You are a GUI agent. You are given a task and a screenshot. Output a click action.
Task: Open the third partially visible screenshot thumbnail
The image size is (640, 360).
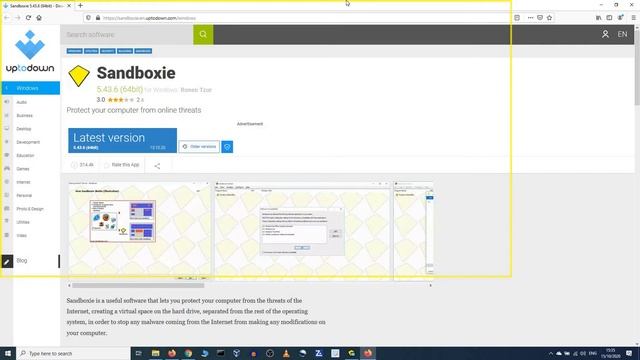(413, 231)
